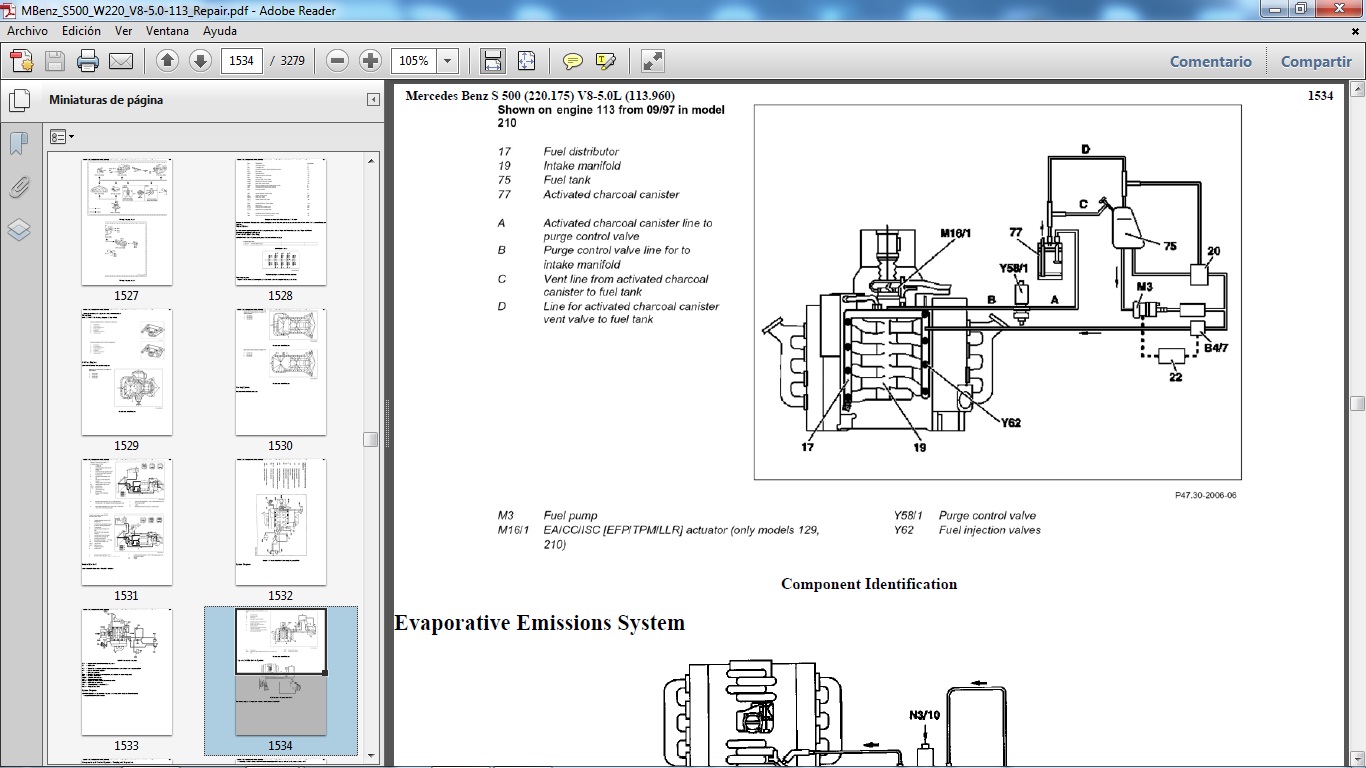Select page 1529 thumbnail
The width and height of the screenshot is (1366, 768).
[x=127, y=372]
